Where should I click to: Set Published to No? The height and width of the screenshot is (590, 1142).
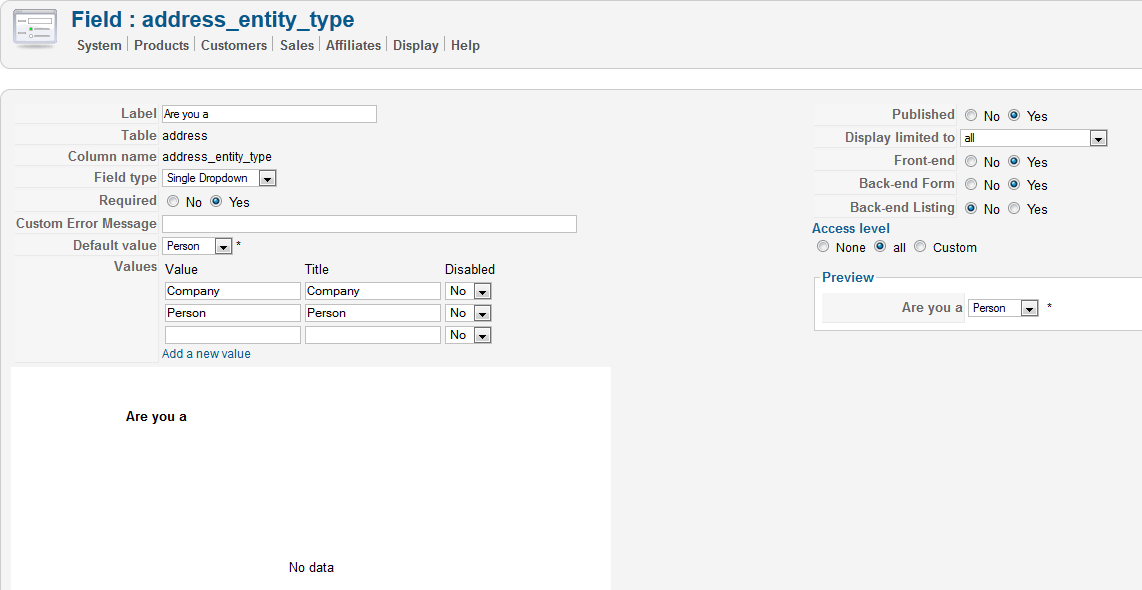pyautogui.click(x=971, y=116)
